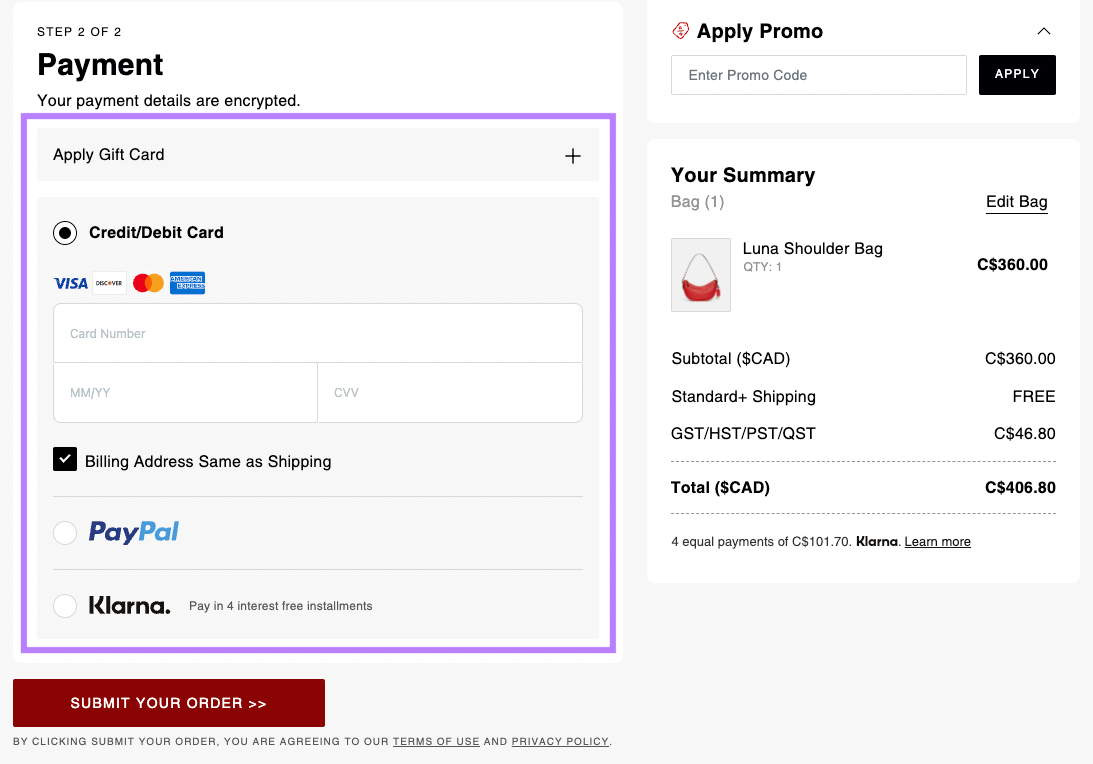The image size is (1093, 764).
Task: Click the Discover card brand icon
Action: coord(108,282)
